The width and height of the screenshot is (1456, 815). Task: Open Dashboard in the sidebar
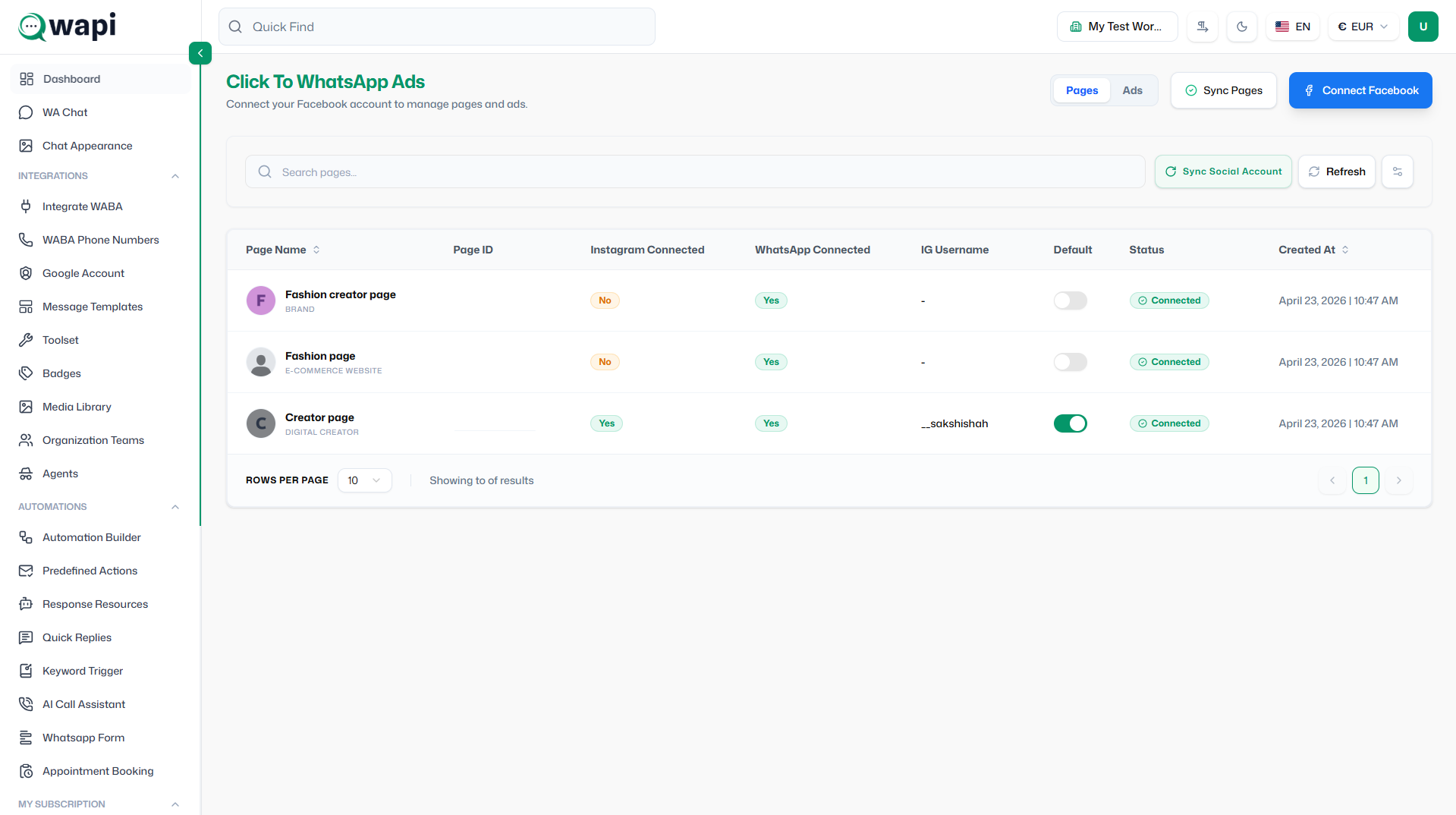click(x=100, y=79)
